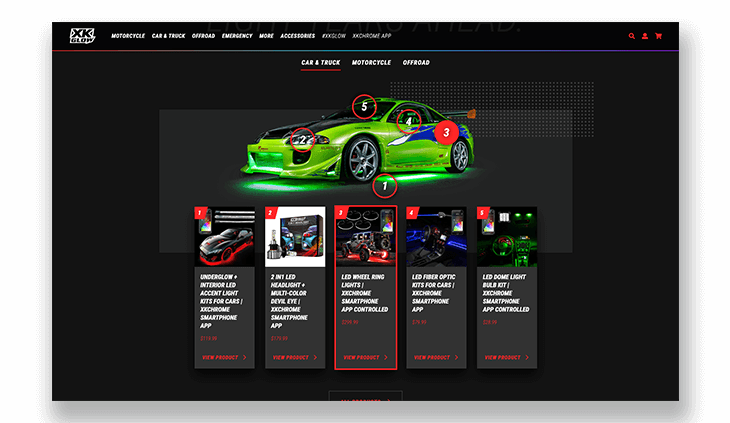730x423 pixels.
Task: Select hotspot 2 on the headlight
Action: point(303,140)
